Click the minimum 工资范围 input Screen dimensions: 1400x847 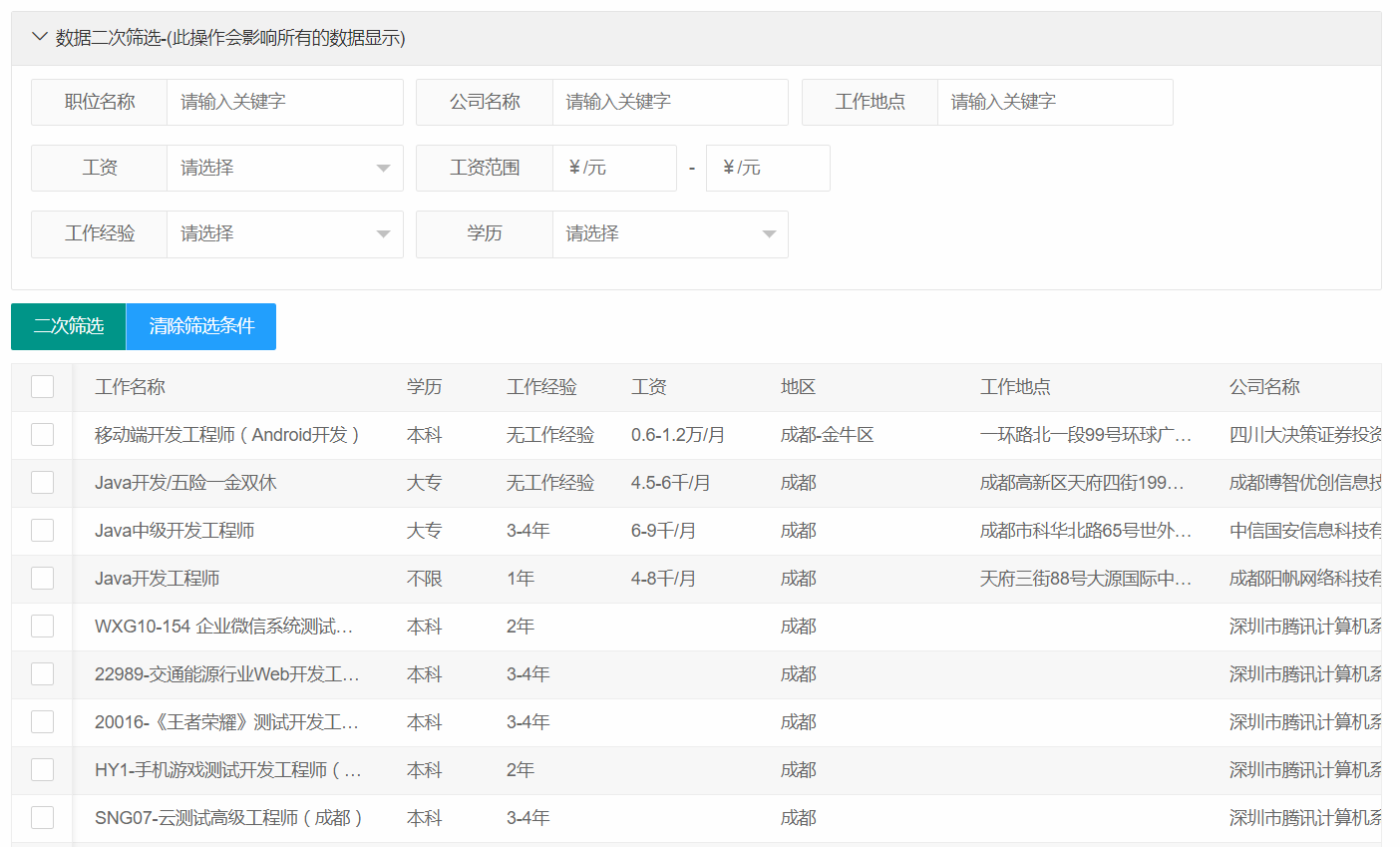614,168
